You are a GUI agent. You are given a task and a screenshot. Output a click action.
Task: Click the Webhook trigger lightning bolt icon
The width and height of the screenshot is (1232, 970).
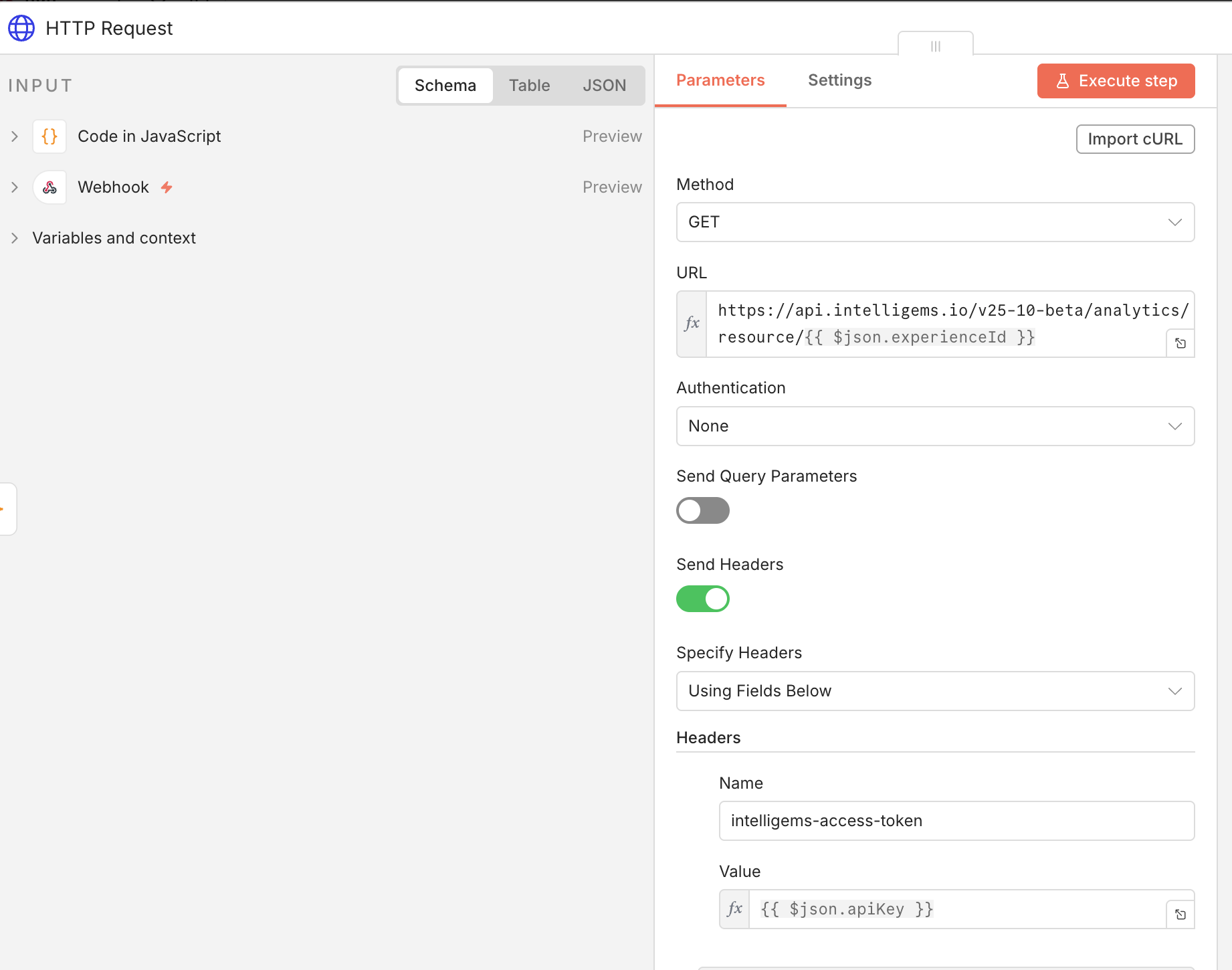pyautogui.click(x=167, y=187)
